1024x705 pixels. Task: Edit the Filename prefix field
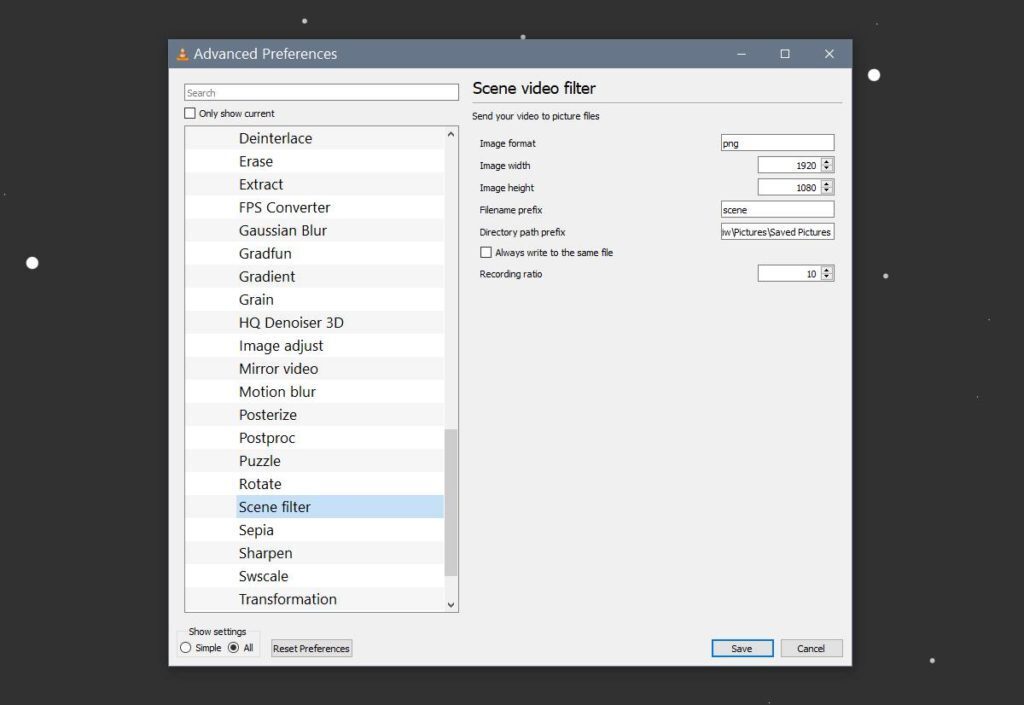click(x=777, y=209)
